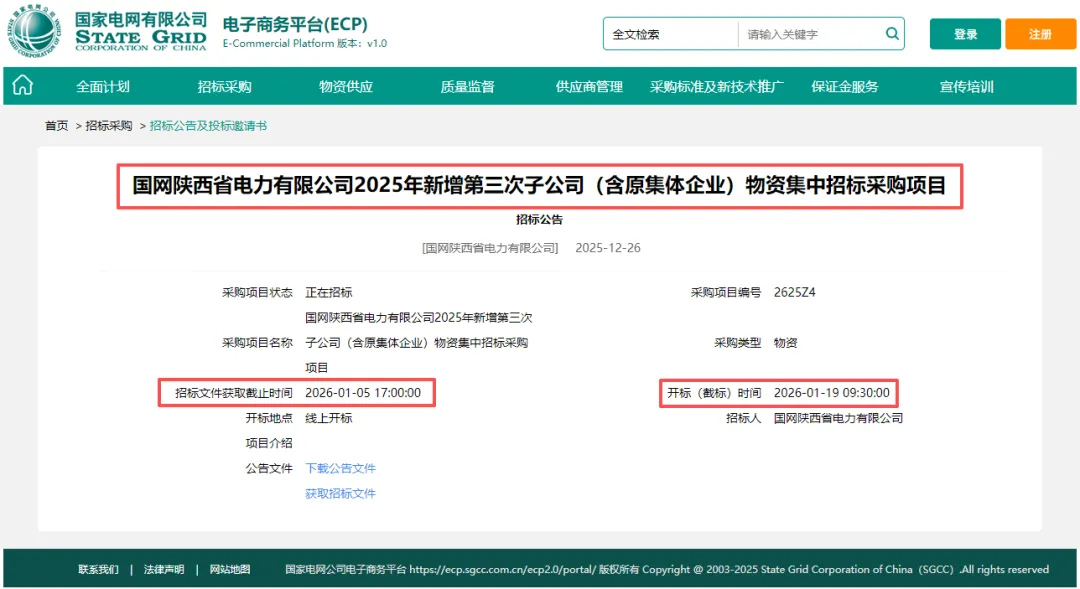Open the 全文检索 search type dropdown
Image resolution: width=1080 pixels, height=589 pixels.
tap(670, 34)
